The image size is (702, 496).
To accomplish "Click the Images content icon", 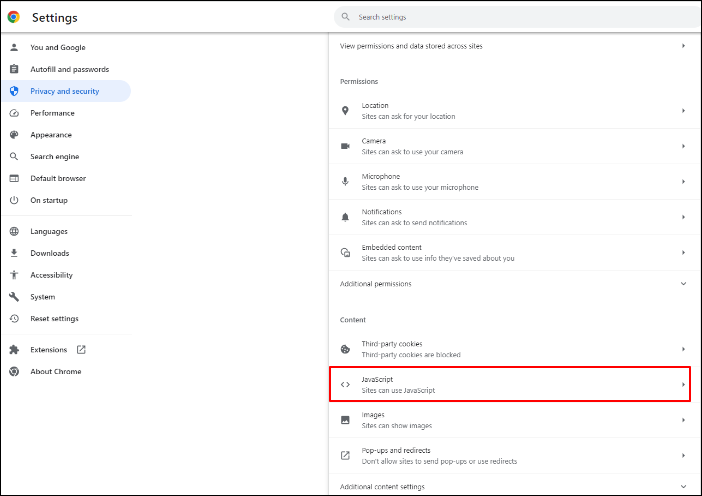I will (345, 420).
